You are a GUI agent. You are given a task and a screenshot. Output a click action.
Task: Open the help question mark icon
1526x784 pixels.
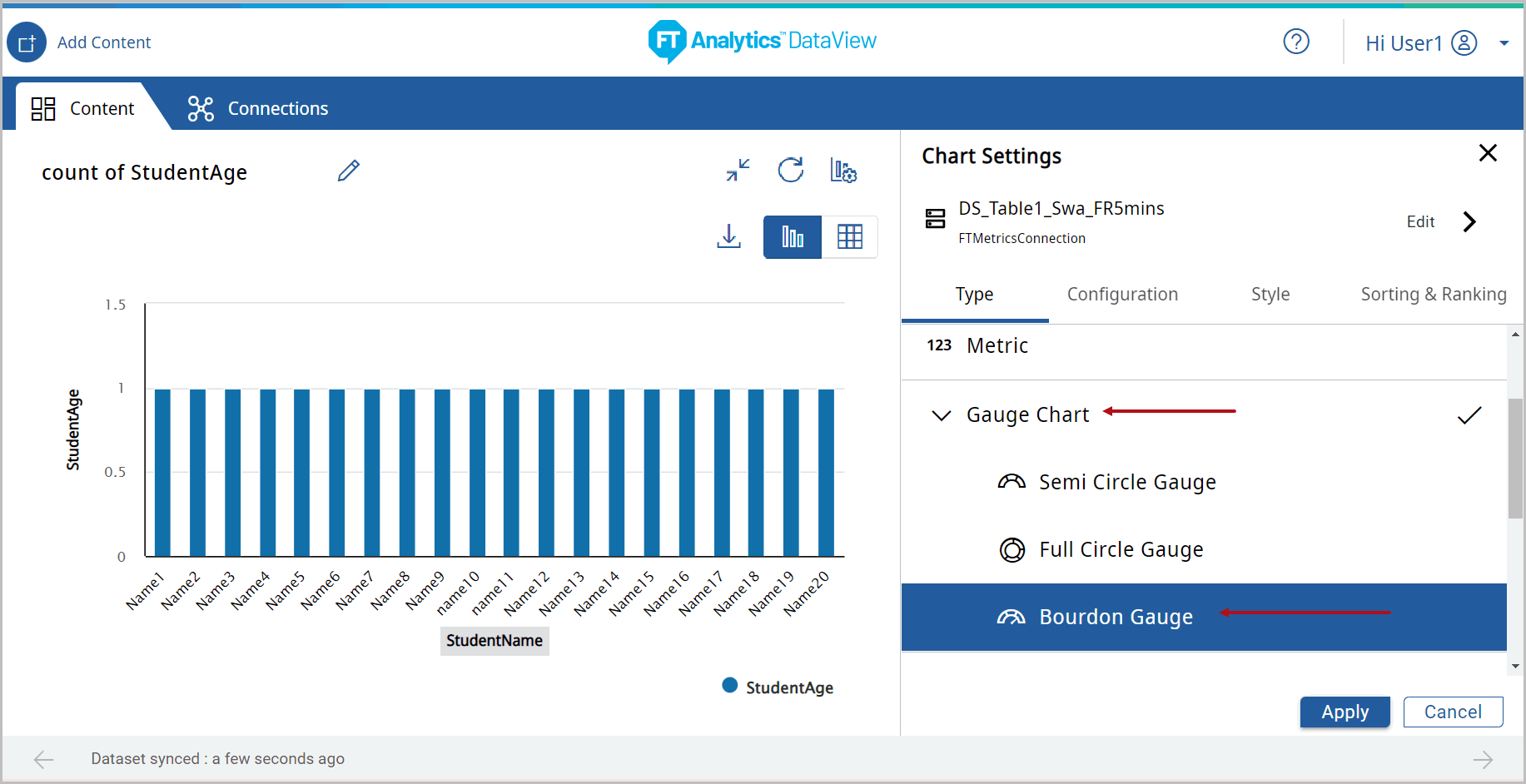click(1296, 41)
